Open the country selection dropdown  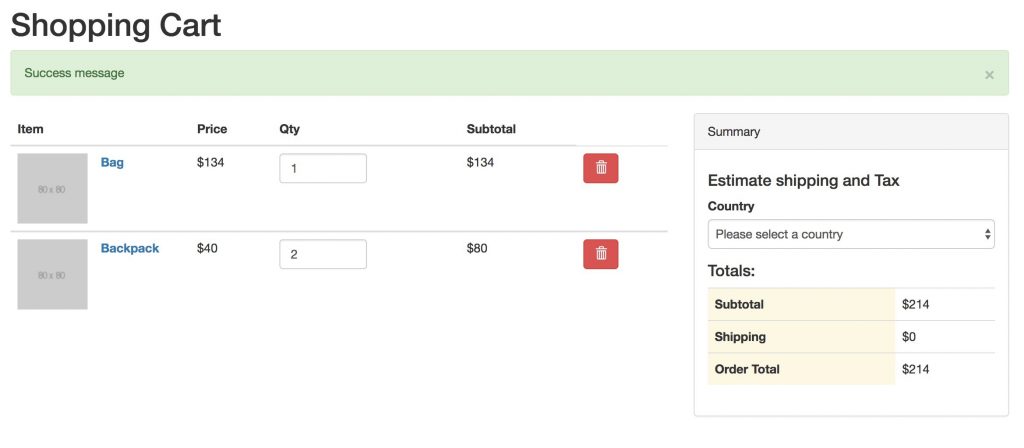pyautogui.click(x=850, y=234)
